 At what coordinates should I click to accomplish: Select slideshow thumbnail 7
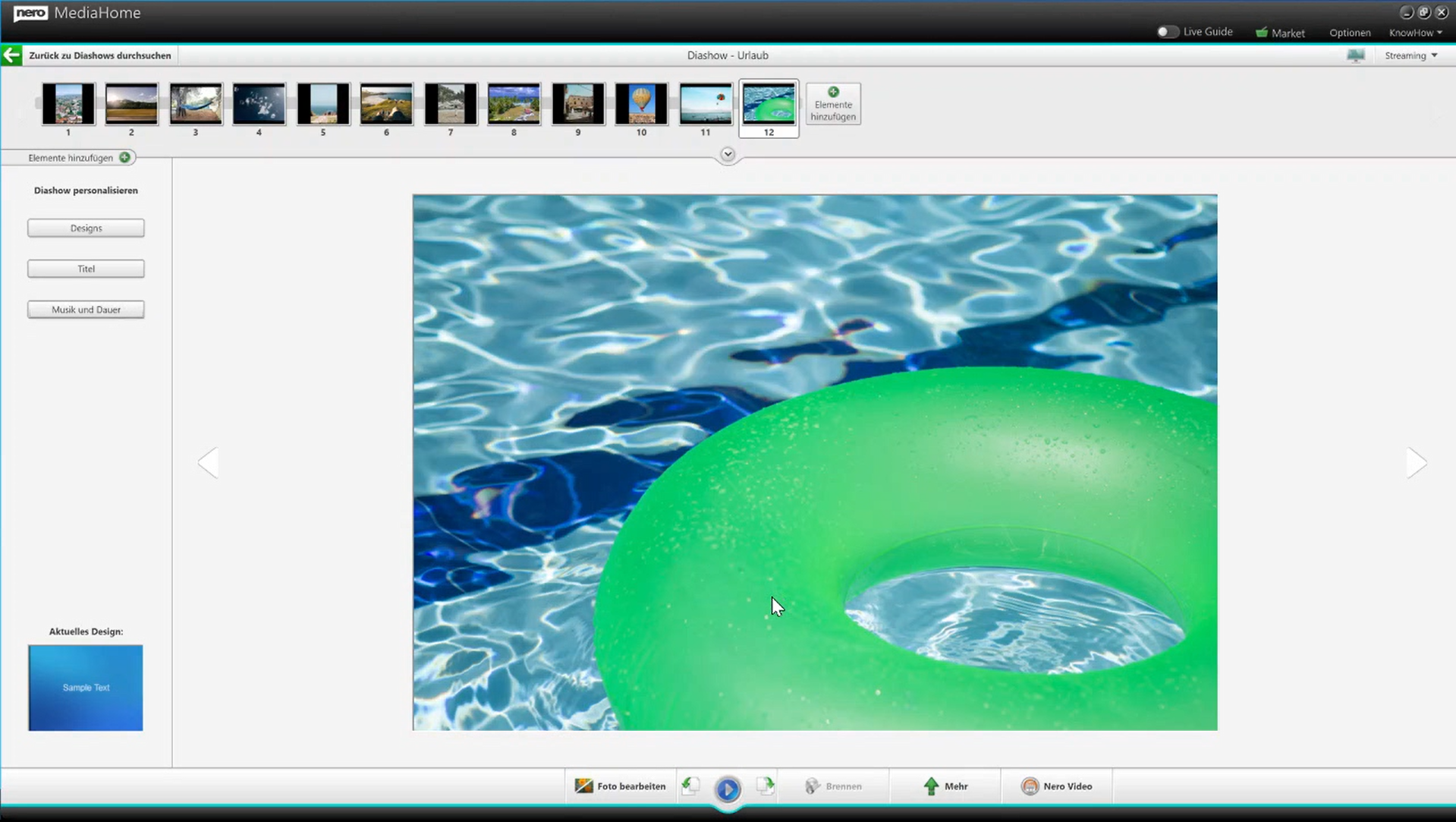coord(451,103)
